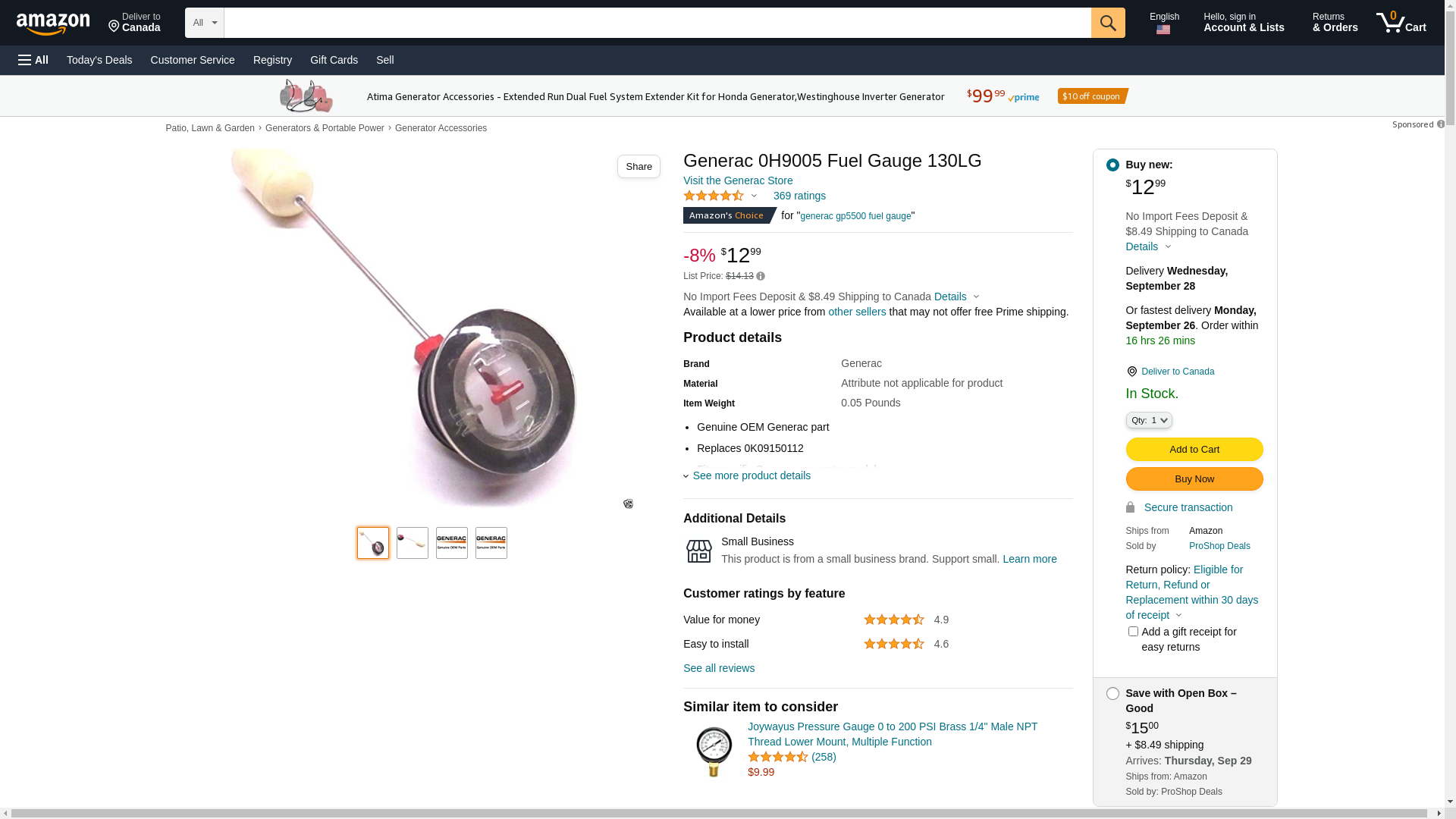Screen dimensions: 1456x819
Task: Click the US flag language icon
Action: 1163,30
